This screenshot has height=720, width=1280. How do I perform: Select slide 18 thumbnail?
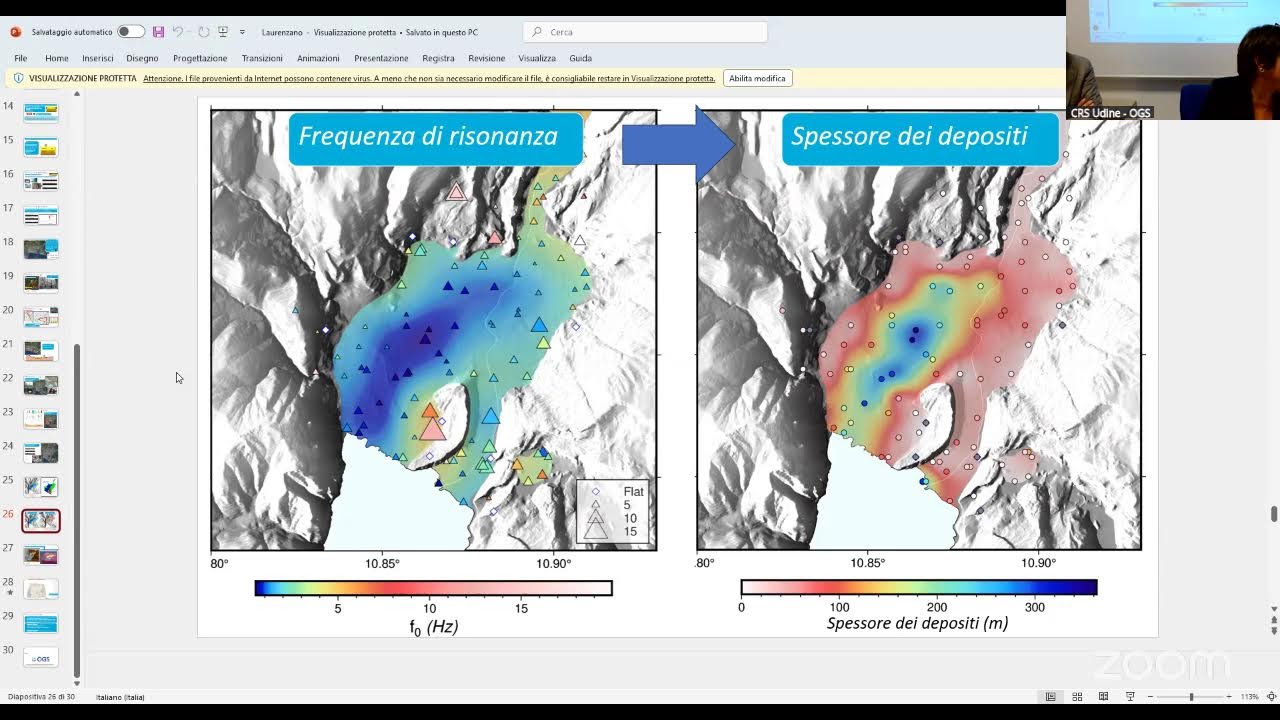pos(41,249)
